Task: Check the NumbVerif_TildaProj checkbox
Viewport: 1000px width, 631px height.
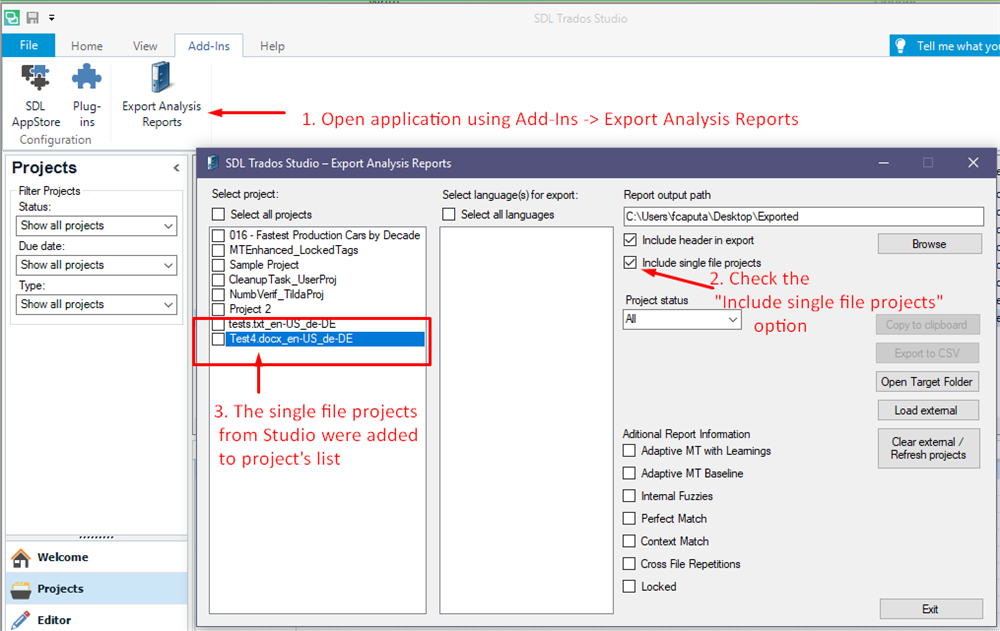Action: pyautogui.click(x=218, y=294)
